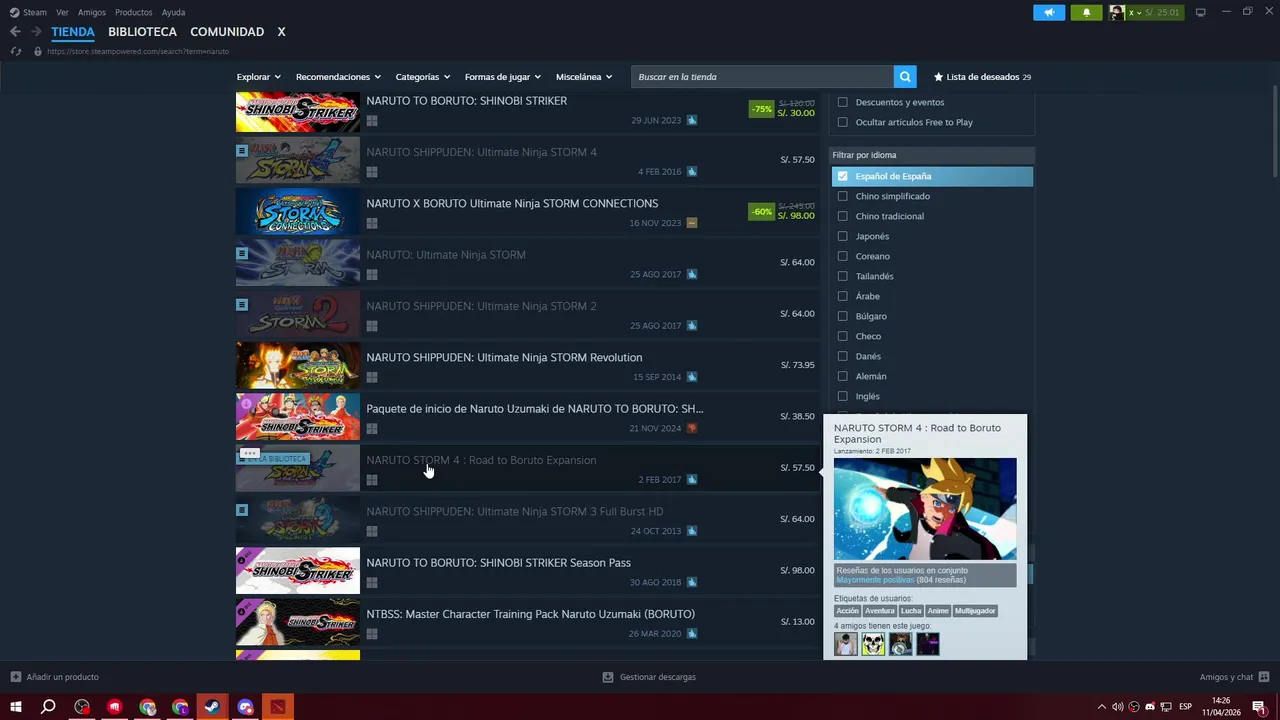Check the Coreano language filter

tap(842, 256)
